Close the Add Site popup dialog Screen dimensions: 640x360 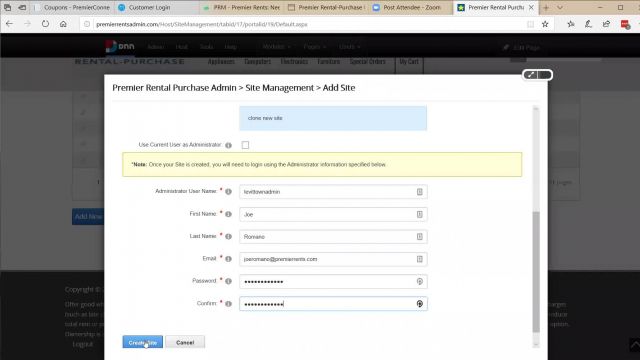[544, 75]
